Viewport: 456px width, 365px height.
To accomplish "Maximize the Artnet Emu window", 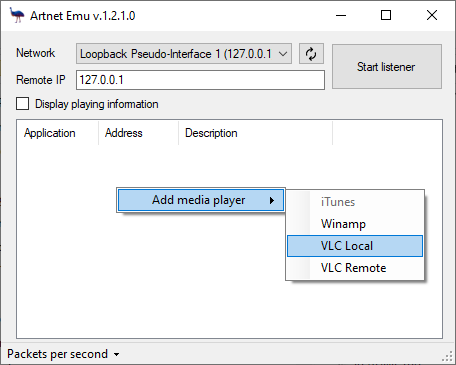I will [386, 15].
